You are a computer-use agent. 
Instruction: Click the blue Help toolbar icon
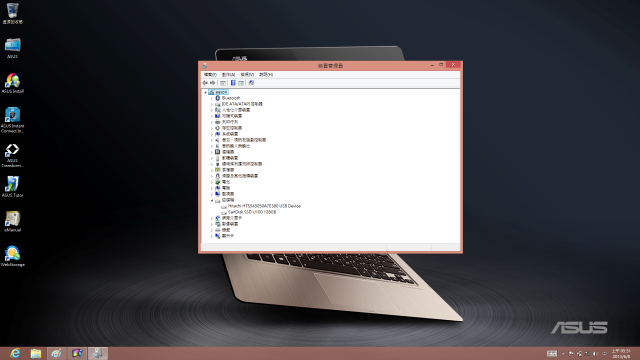pyautogui.click(x=233, y=83)
